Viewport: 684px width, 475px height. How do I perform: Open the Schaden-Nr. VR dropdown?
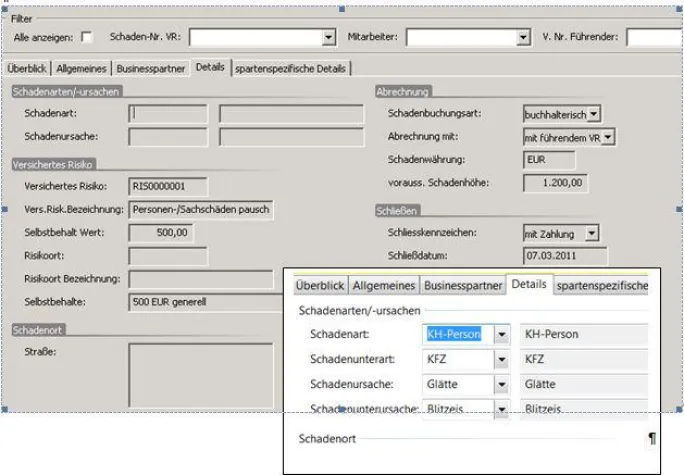pyautogui.click(x=328, y=38)
